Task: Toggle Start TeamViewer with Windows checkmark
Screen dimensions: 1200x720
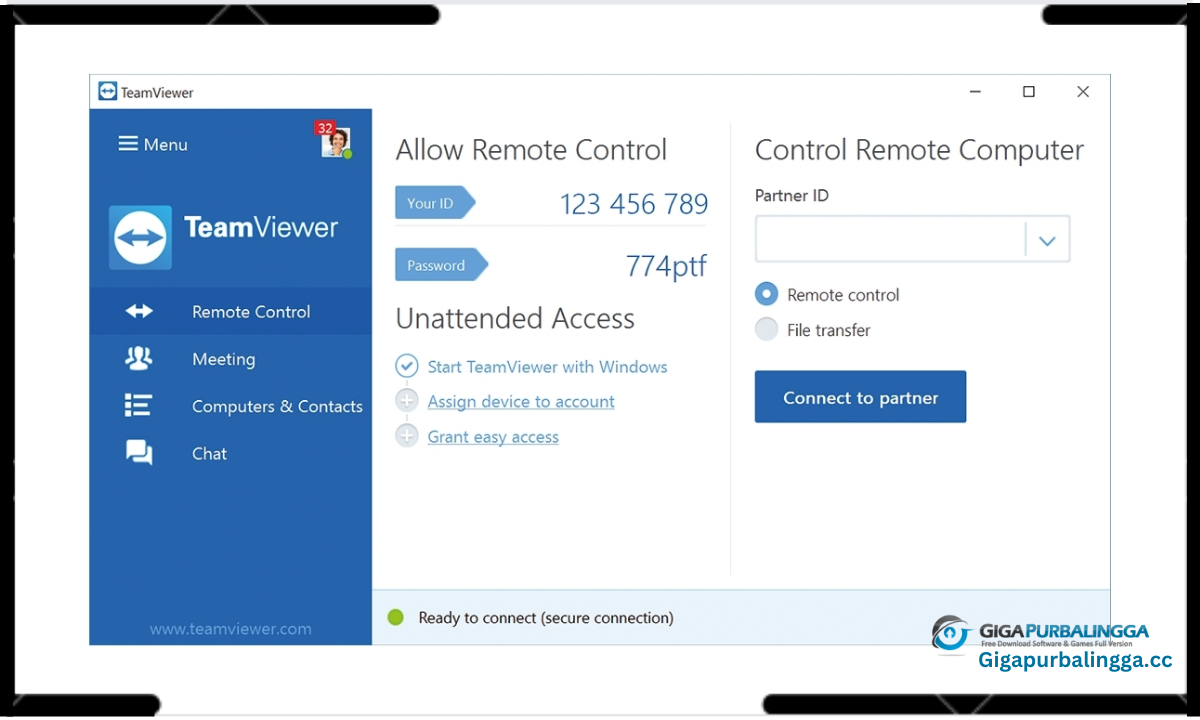Action: (406, 366)
